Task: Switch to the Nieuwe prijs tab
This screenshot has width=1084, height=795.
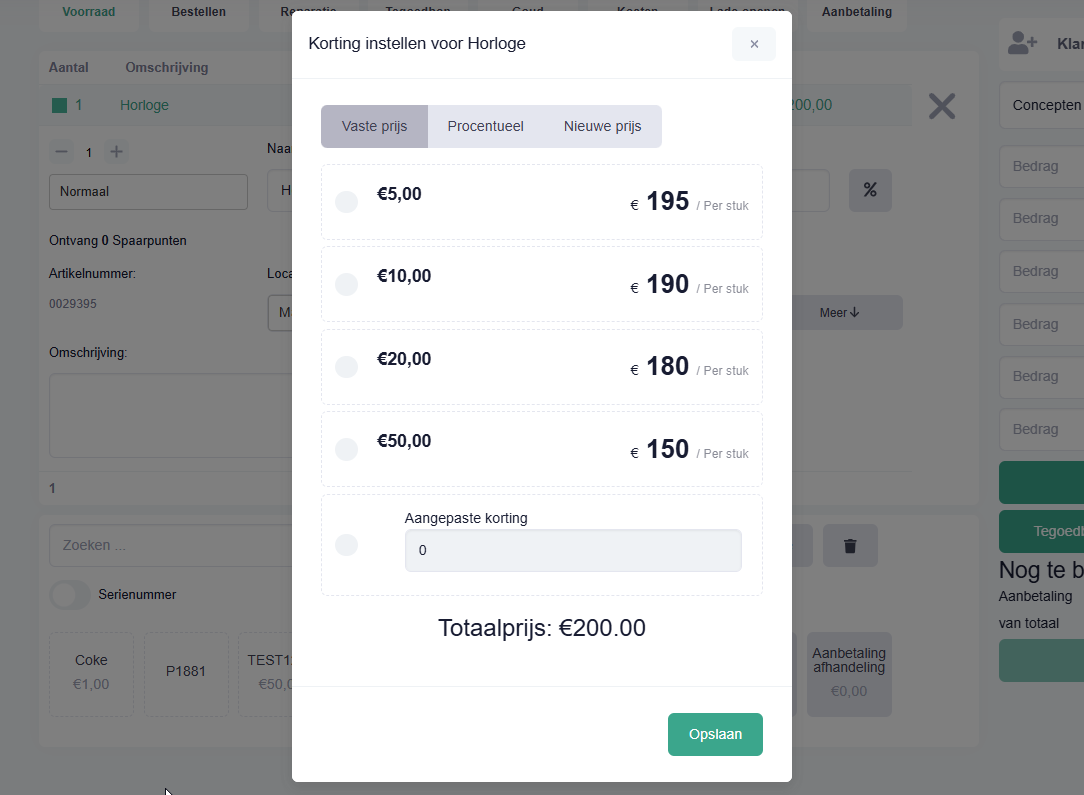Action: point(602,126)
